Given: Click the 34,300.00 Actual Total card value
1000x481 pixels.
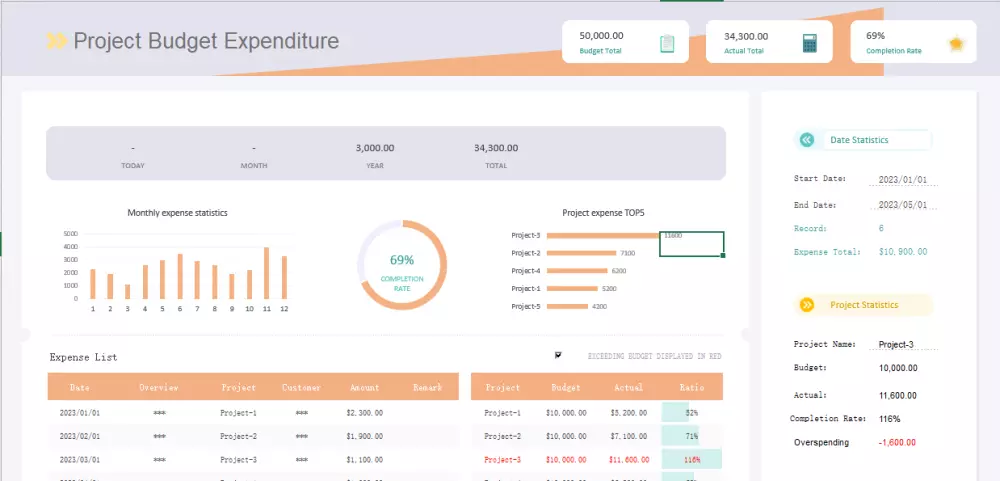Looking at the screenshot, I should click(746, 36).
